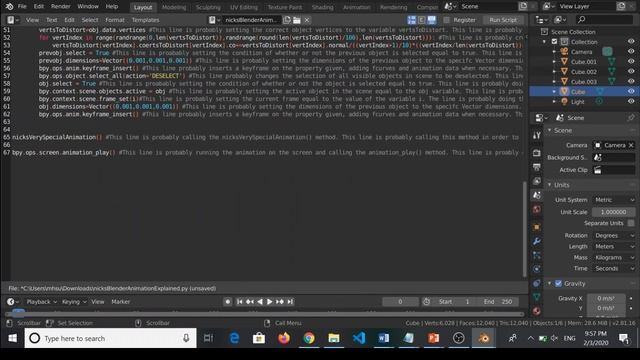Open the File menu
The width and height of the screenshot is (640, 360).
click(x=22, y=7)
